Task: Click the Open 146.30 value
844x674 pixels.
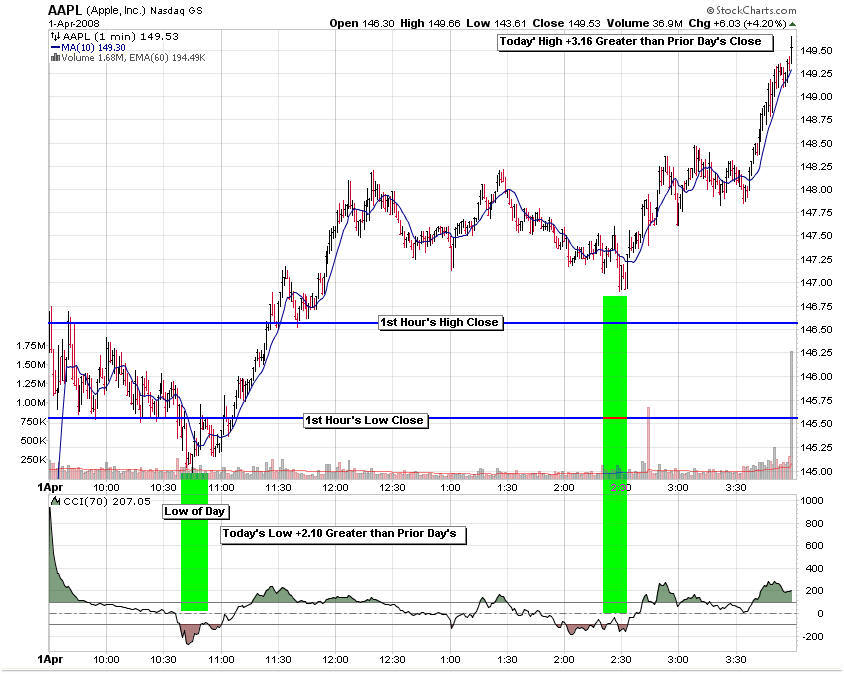Action: [362, 24]
